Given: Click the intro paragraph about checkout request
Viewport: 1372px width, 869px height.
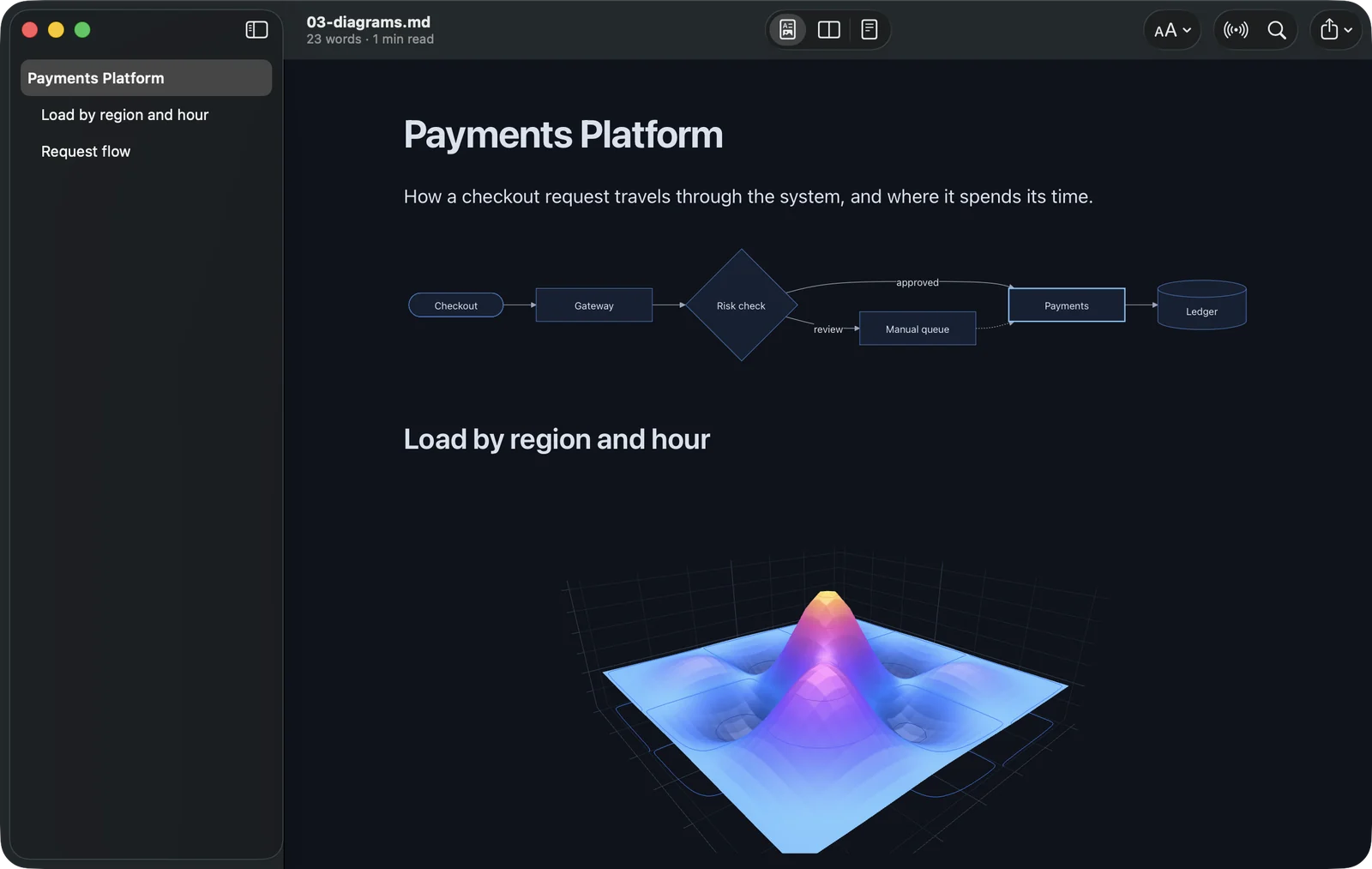Looking at the screenshot, I should tap(749, 196).
